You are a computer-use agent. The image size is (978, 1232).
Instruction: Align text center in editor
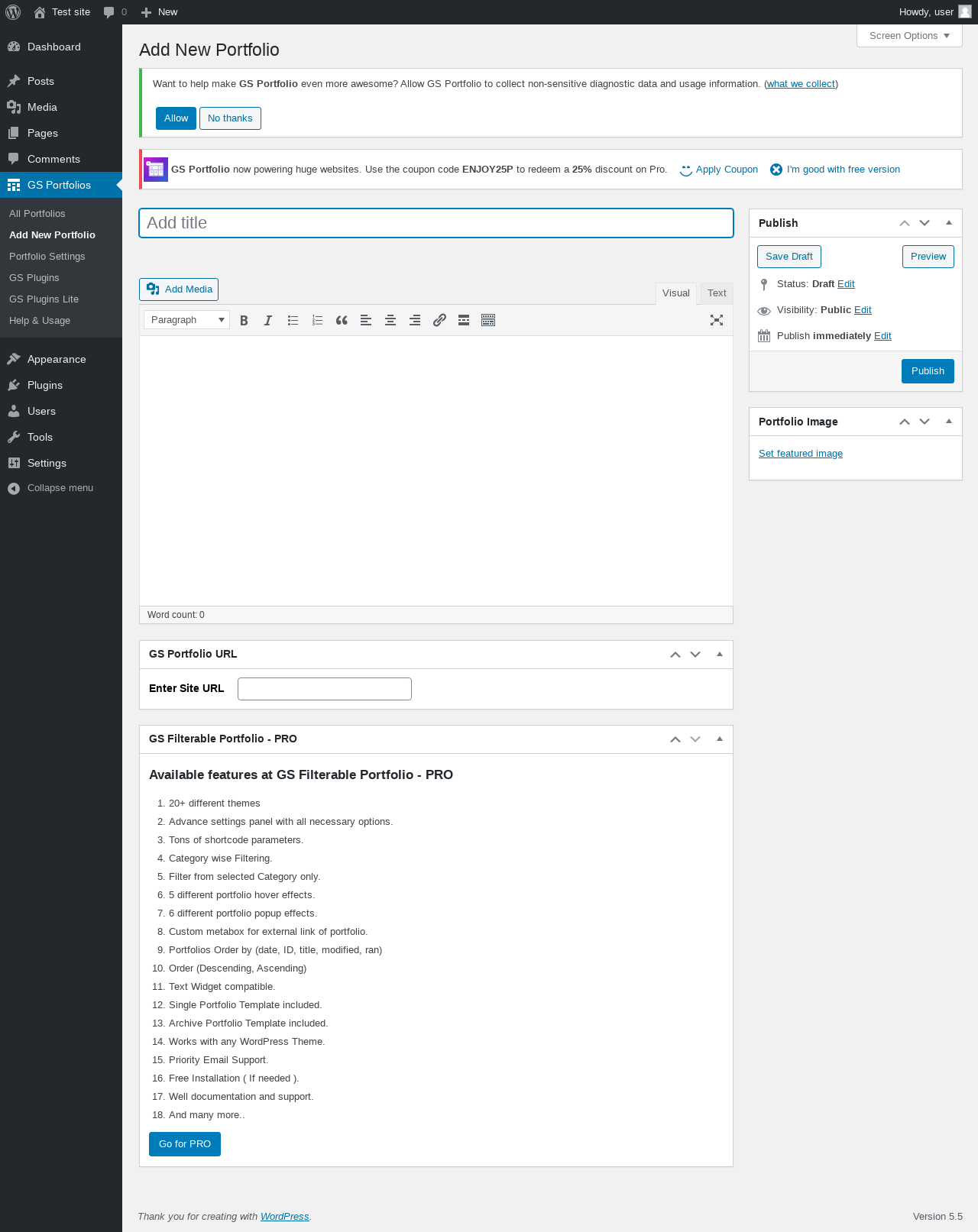click(x=390, y=321)
